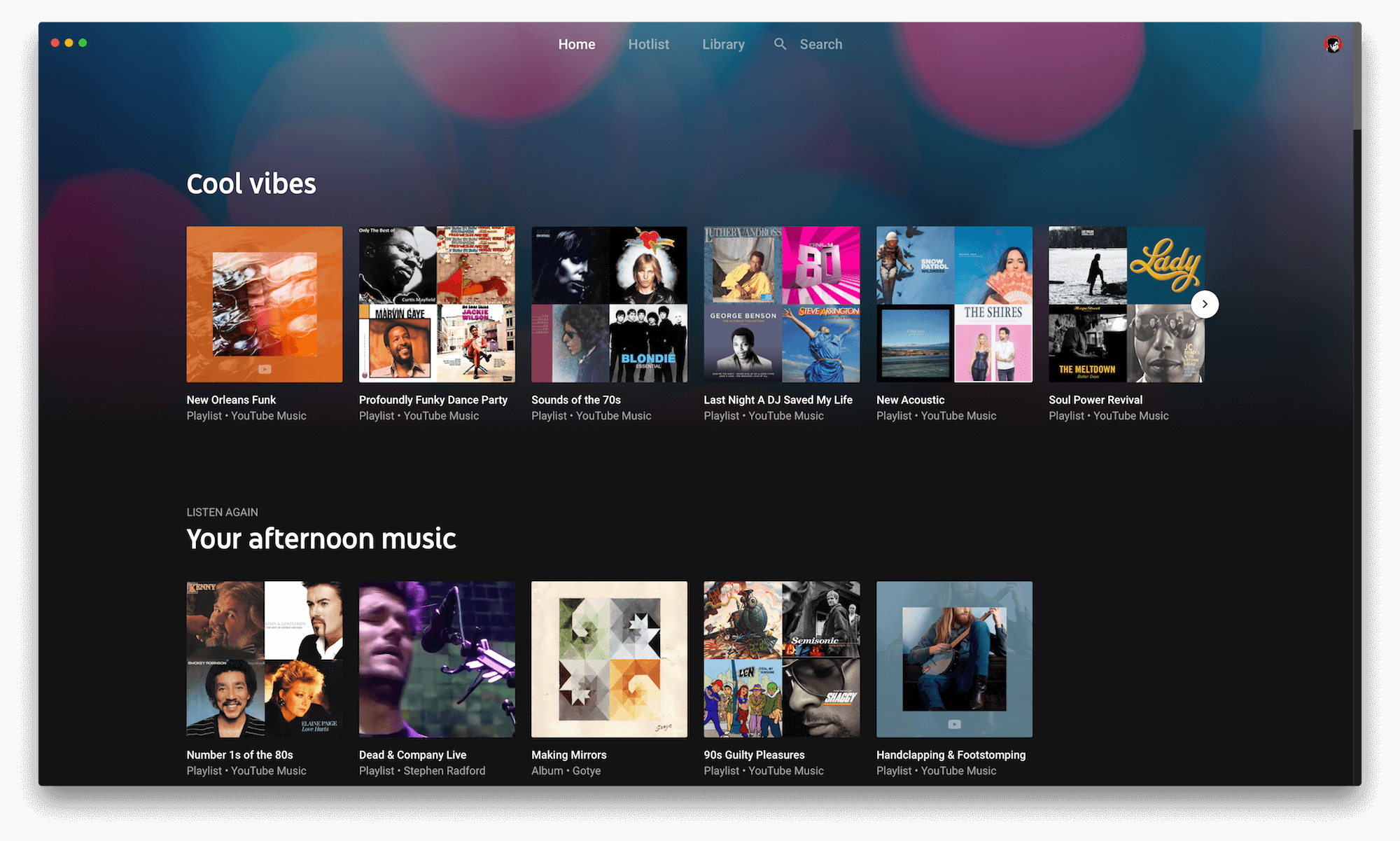Open the Sounds of the 70s playlist artwork
This screenshot has width=1400, height=841.
pyautogui.click(x=608, y=304)
